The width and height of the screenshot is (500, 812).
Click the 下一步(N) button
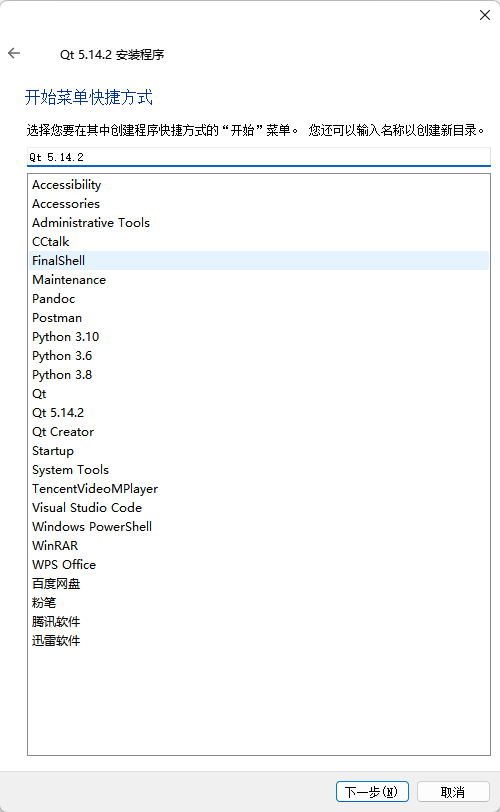click(372, 791)
